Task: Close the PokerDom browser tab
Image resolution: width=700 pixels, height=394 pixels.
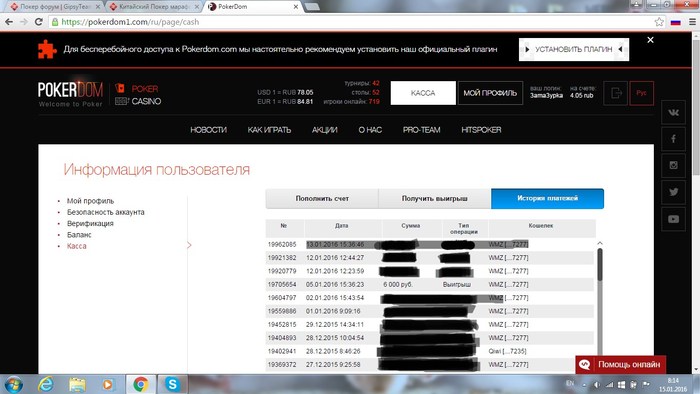Action: 296,7
